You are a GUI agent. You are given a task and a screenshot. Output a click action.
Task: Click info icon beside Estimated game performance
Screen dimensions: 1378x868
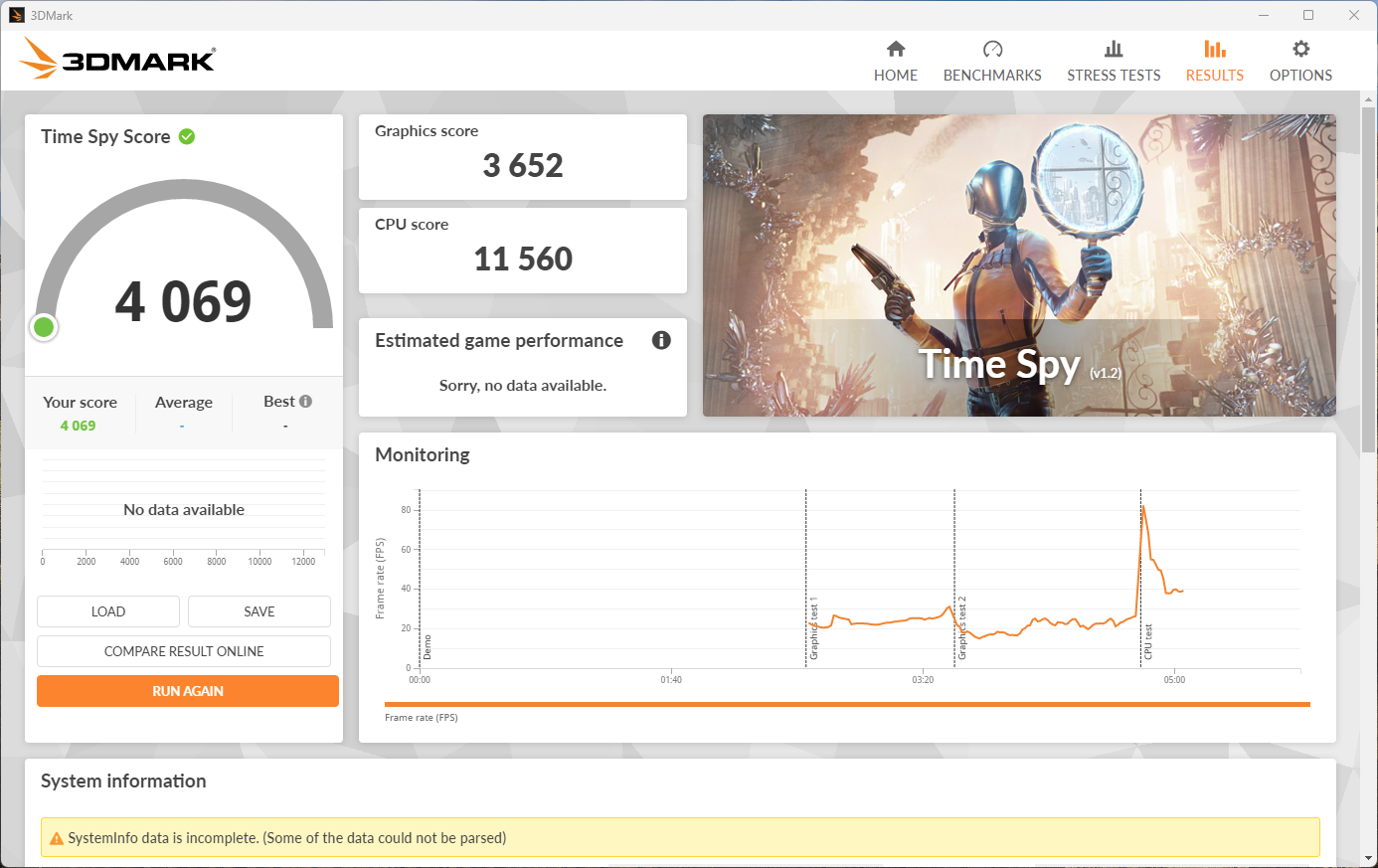coord(661,340)
